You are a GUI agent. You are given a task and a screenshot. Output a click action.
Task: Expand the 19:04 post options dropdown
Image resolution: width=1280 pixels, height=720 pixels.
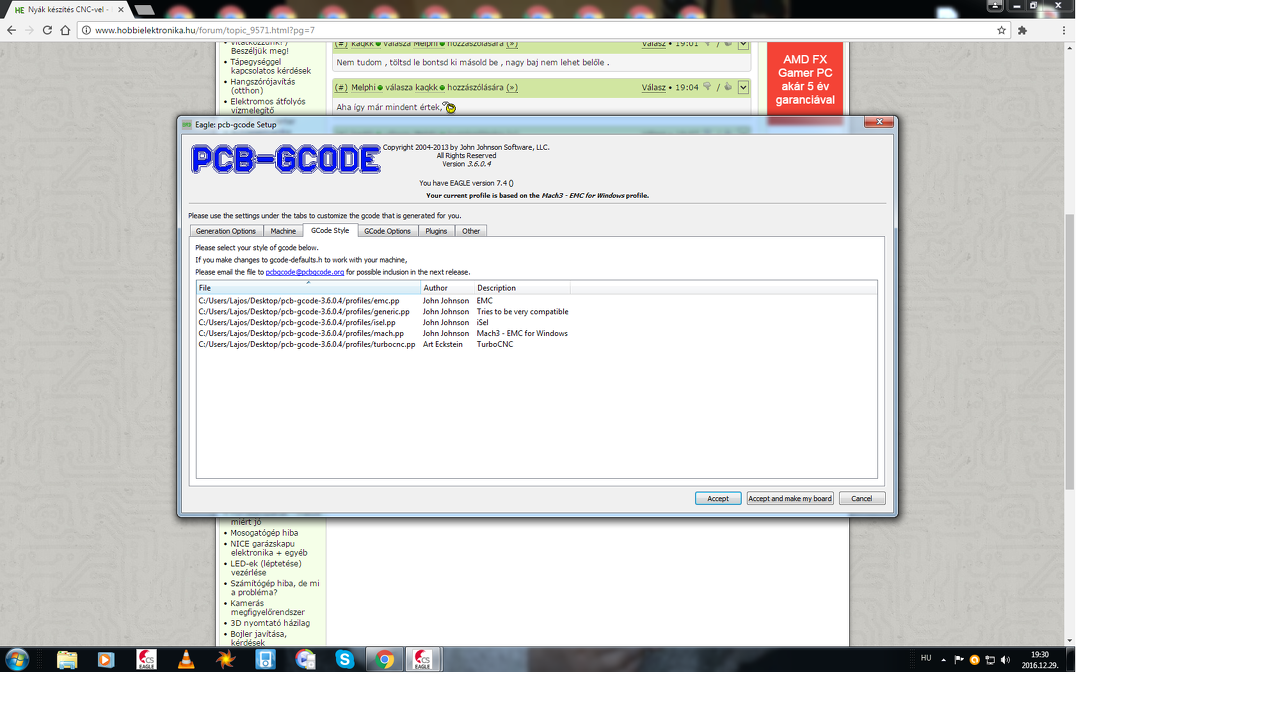pyautogui.click(x=743, y=87)
